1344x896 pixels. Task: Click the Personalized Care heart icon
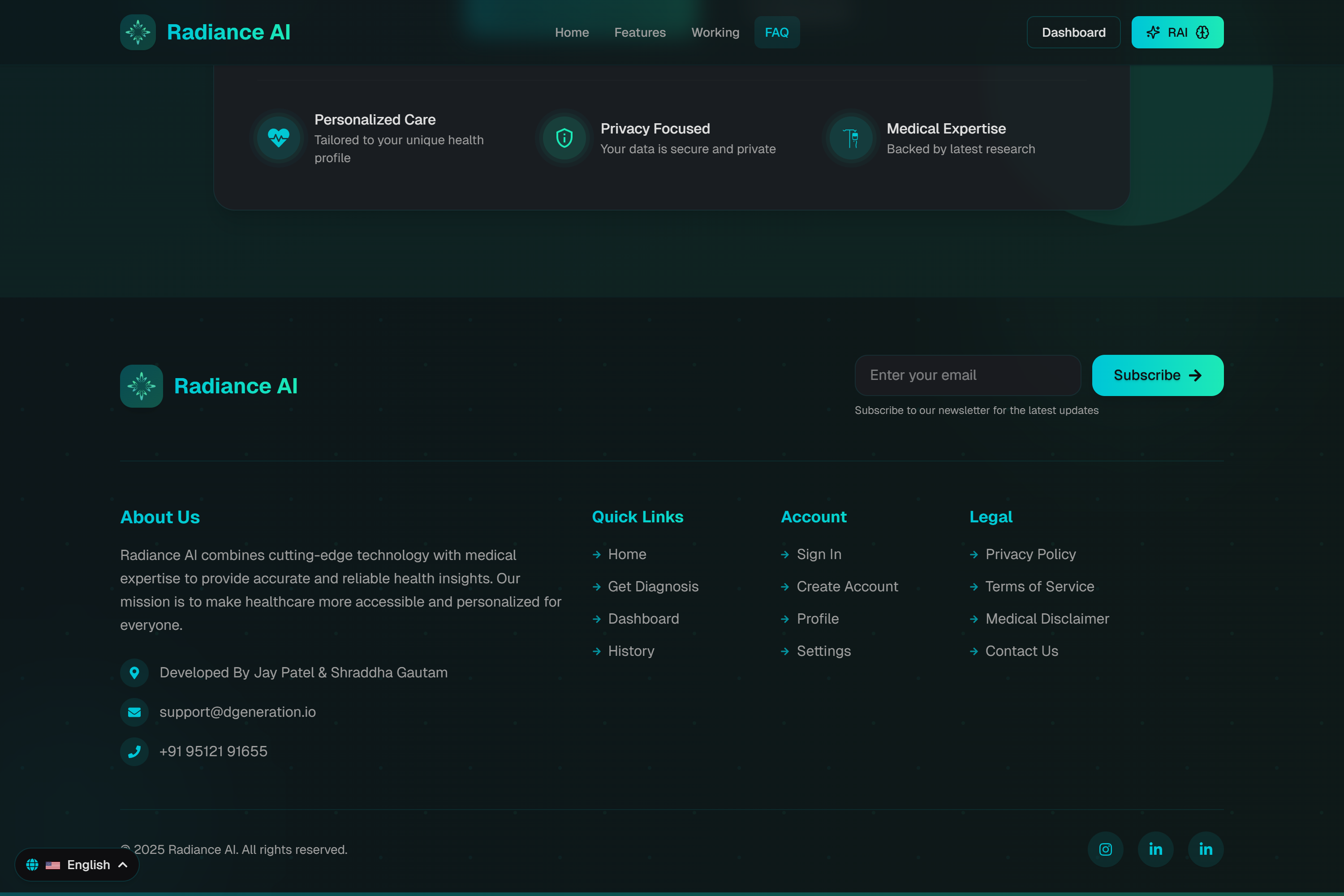278,138
